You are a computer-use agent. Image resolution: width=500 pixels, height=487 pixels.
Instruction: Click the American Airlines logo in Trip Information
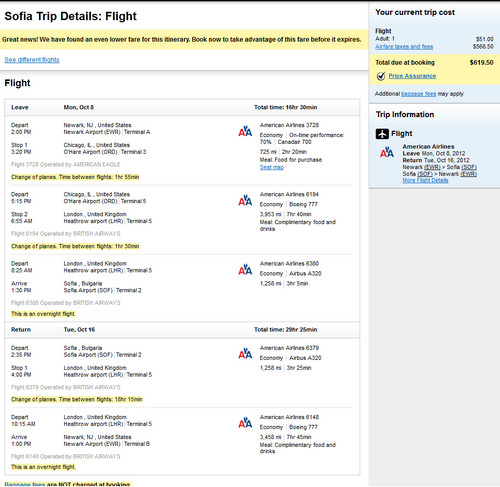[387, 152]
